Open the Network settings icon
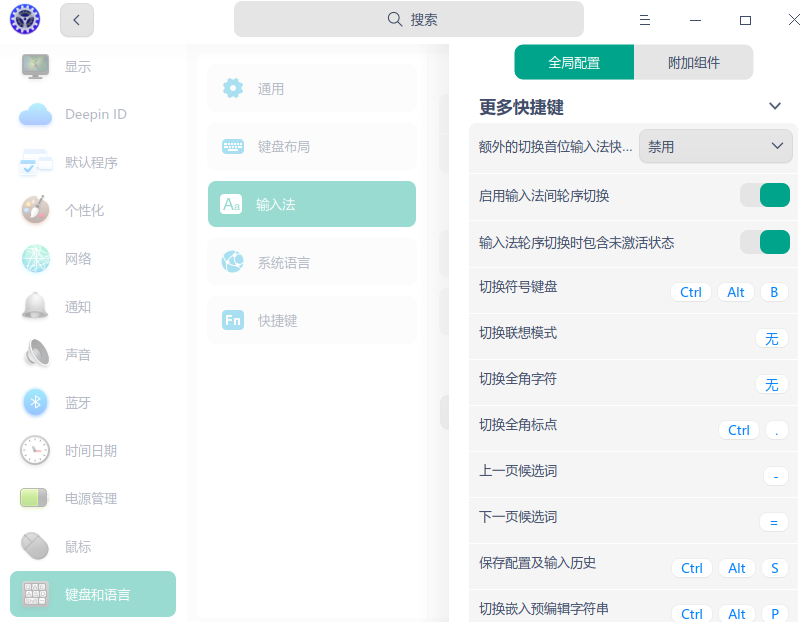This screenshot has height=622, width=811. 36,259
